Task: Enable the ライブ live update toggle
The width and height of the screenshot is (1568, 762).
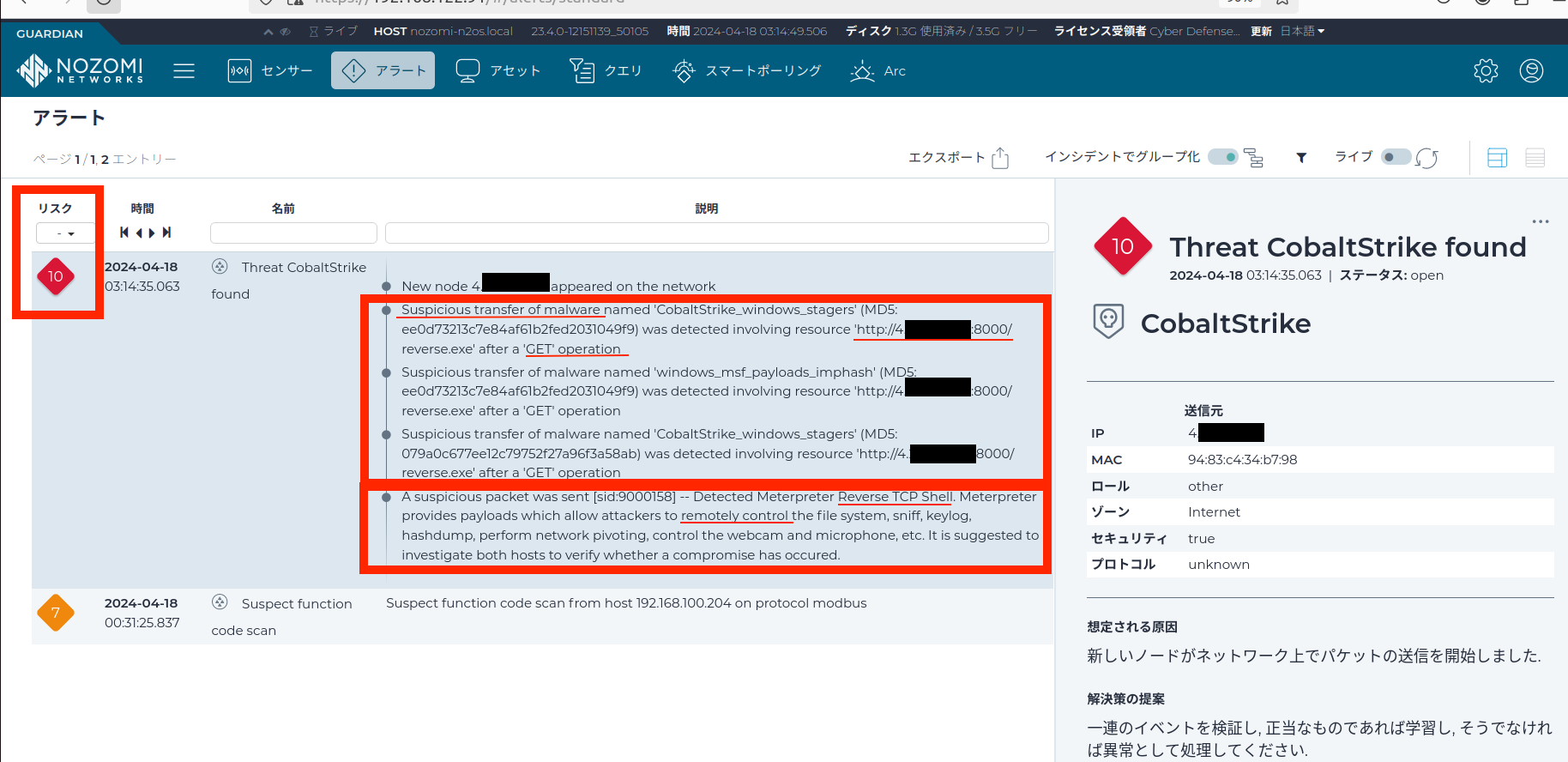Action: pos(1396,157)
